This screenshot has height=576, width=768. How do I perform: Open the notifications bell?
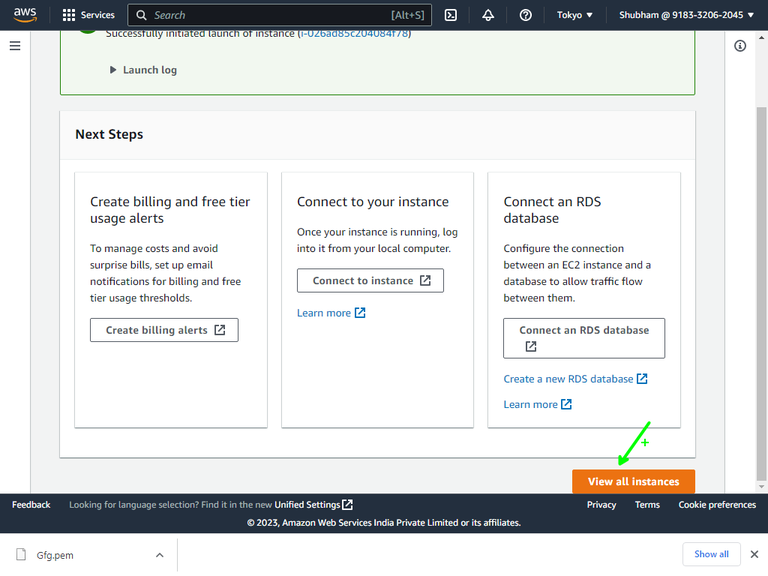488,15
